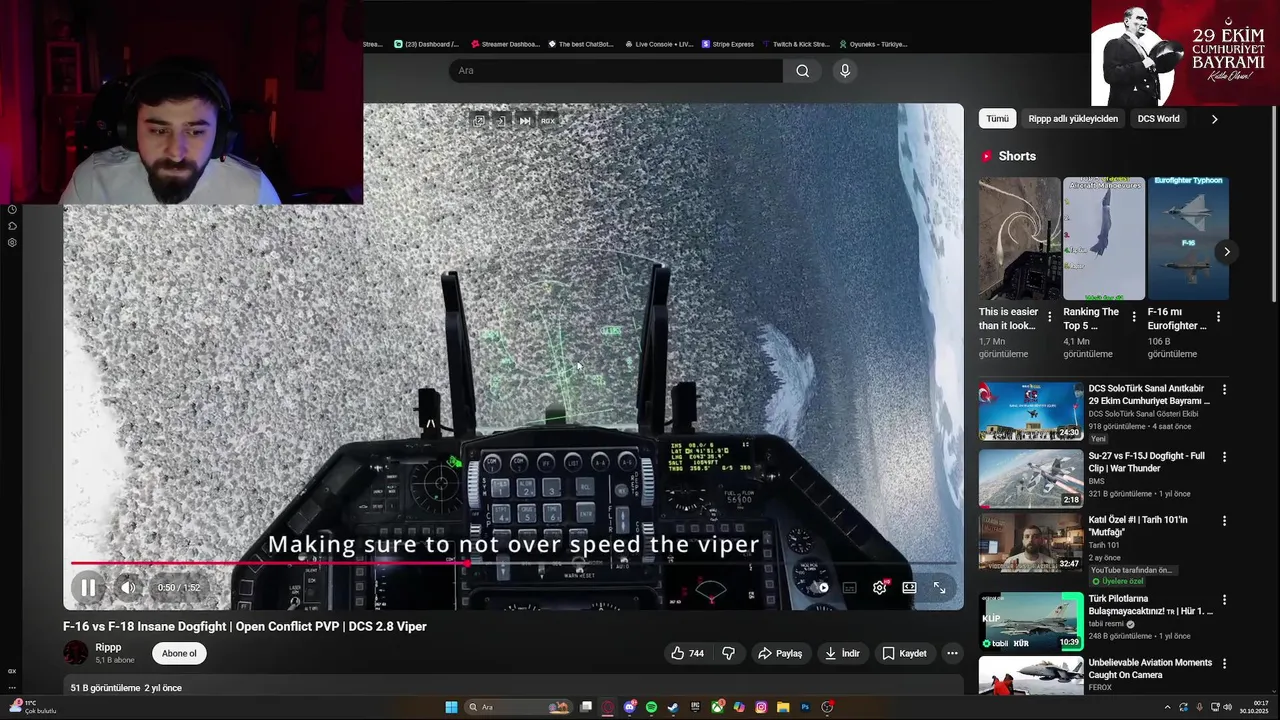Open Spotify from taskbar
This screenshot has width=1280, height=720.
[x=651, y=707]
